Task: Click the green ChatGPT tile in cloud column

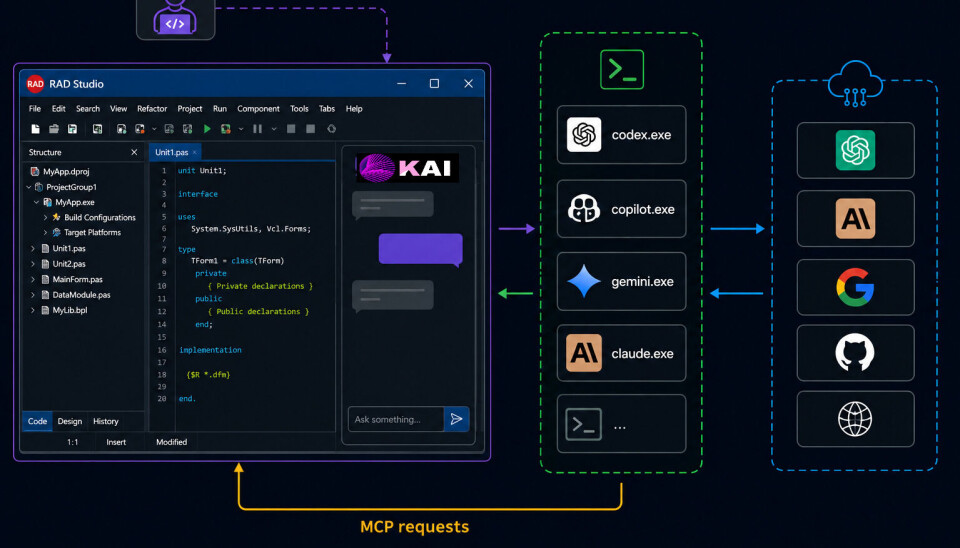Action: [x=855, y=150]
